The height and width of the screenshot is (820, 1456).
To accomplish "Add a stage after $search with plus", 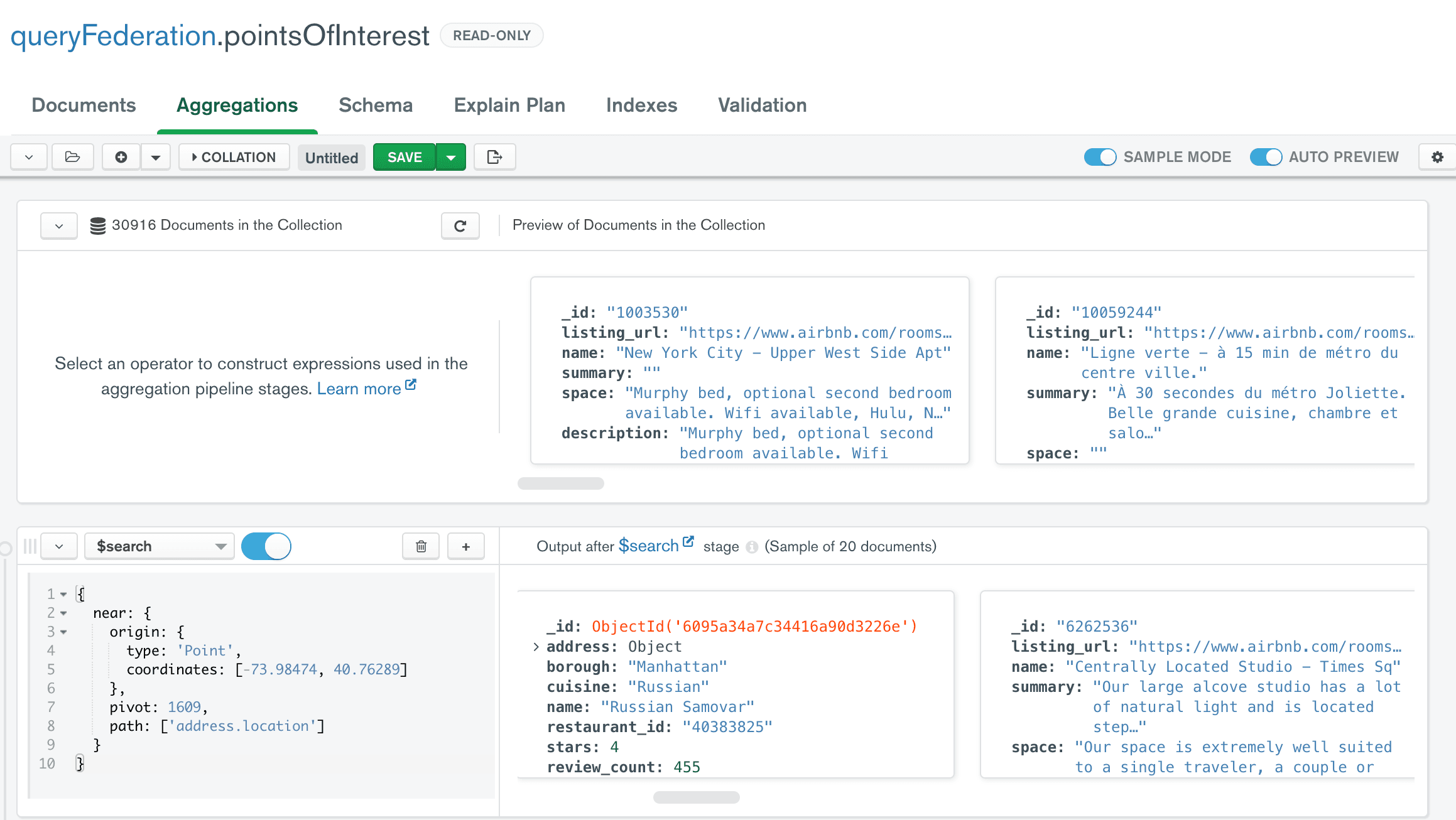I will 465,546.
